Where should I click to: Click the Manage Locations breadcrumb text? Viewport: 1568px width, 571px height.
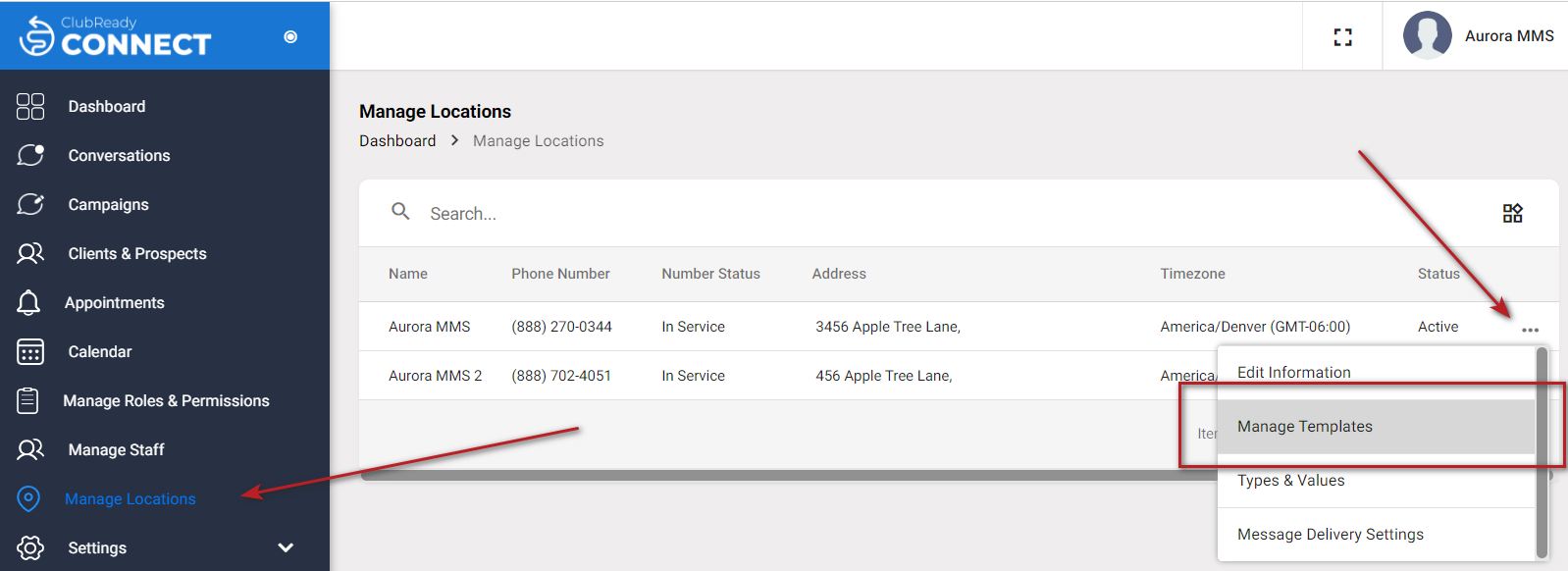539,141
